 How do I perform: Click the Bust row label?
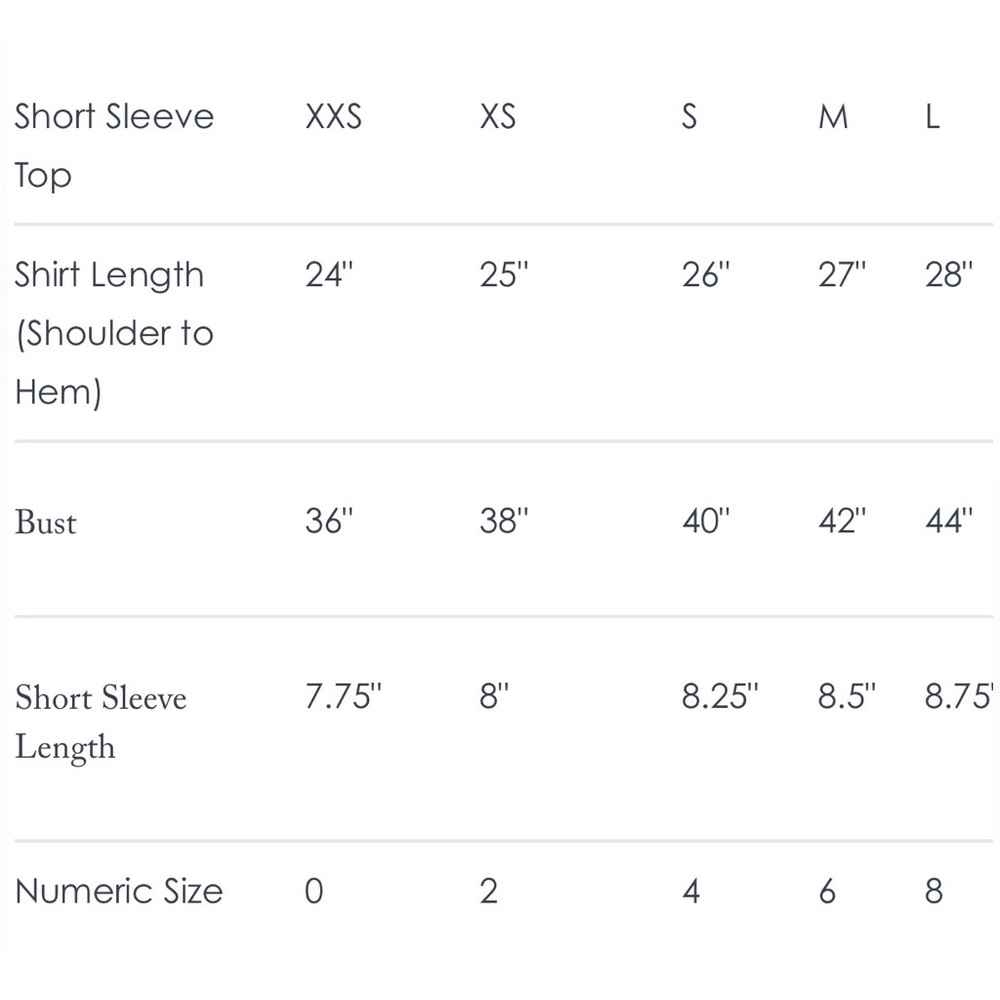(x=45, y=522)
